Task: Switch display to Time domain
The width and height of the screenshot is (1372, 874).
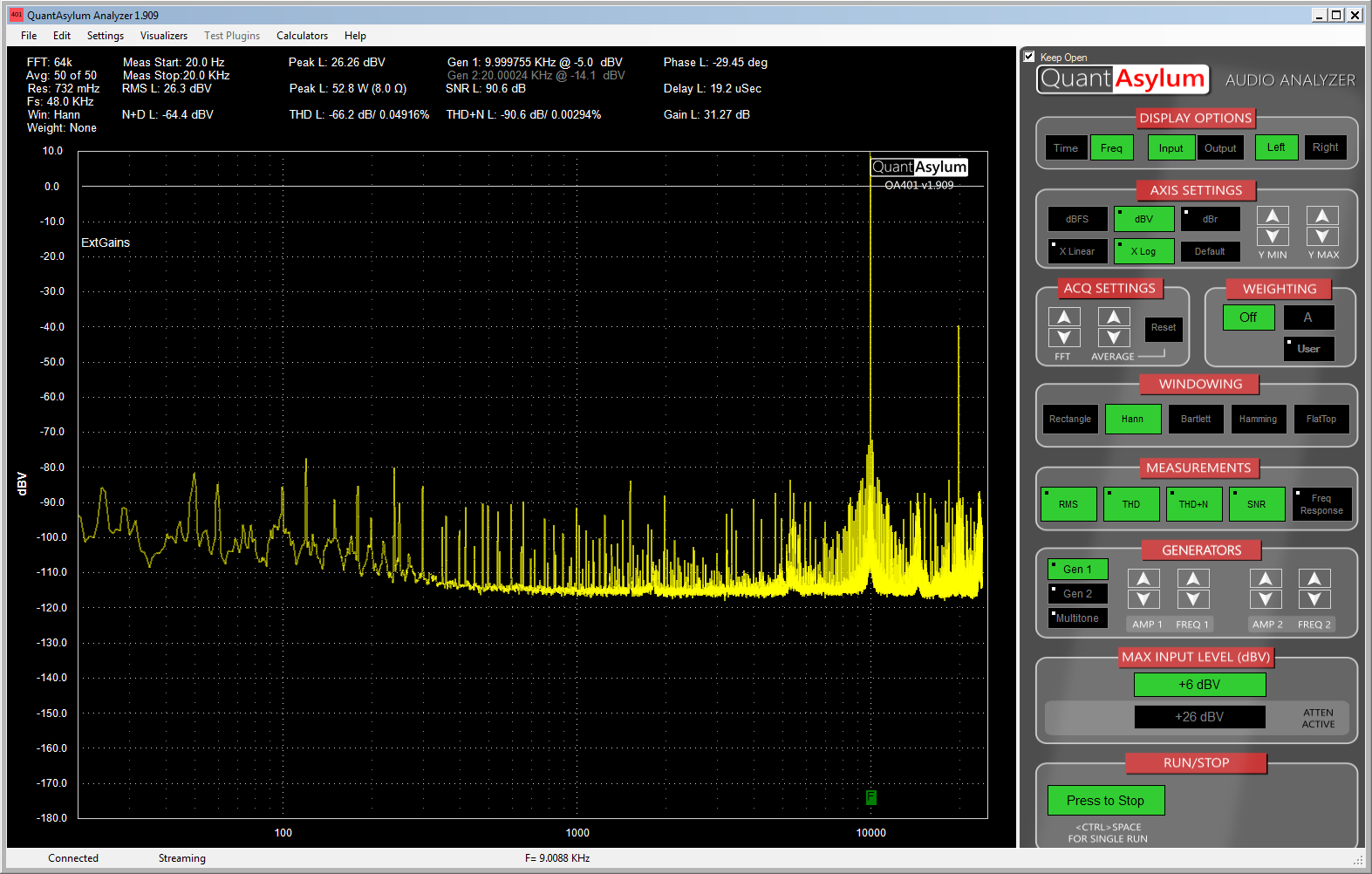Action: [1066, 148]
